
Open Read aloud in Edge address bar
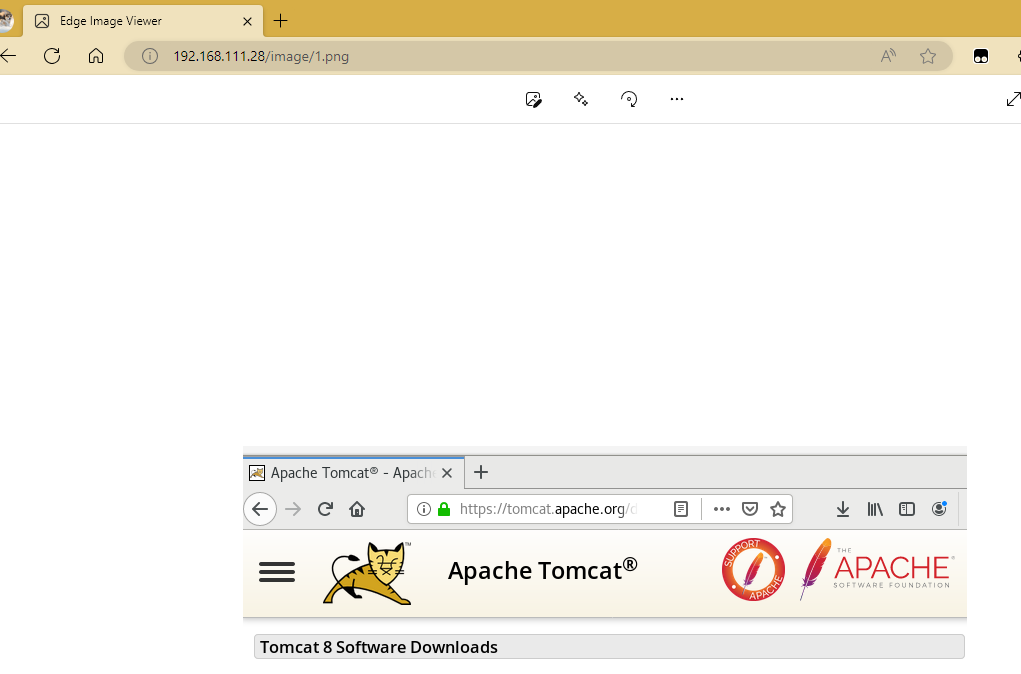click(888, 56)
